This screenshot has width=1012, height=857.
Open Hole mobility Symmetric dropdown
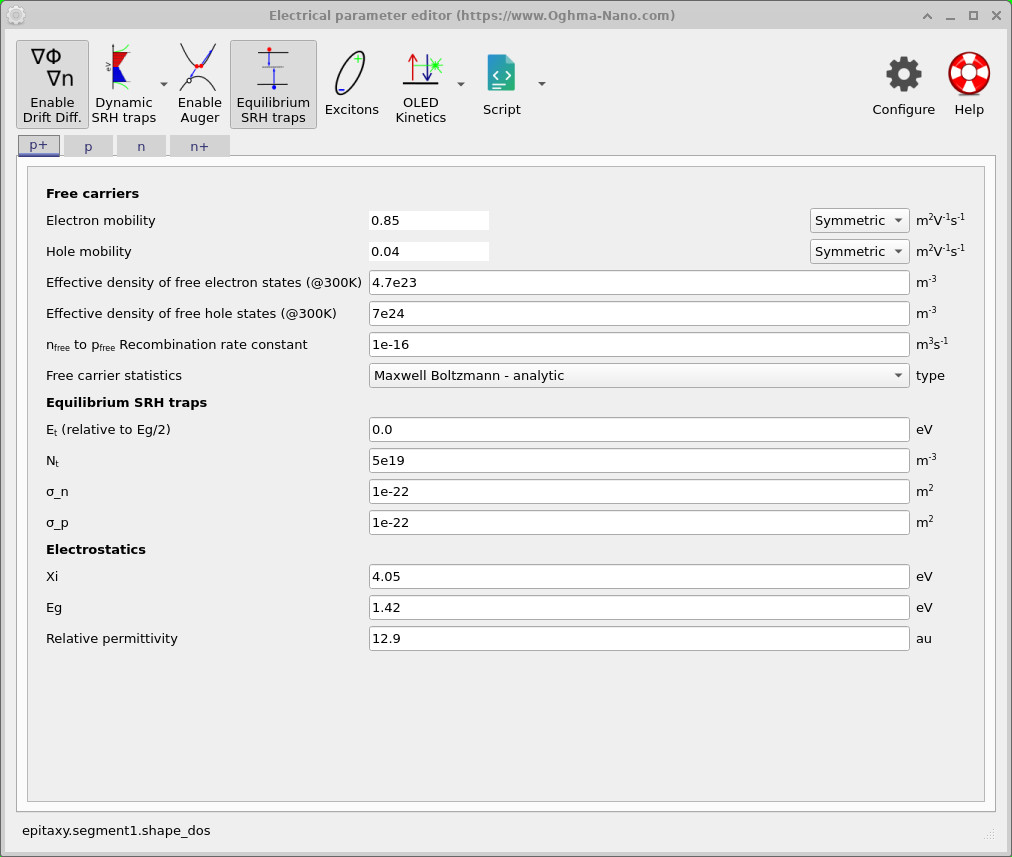click(859, 252)
